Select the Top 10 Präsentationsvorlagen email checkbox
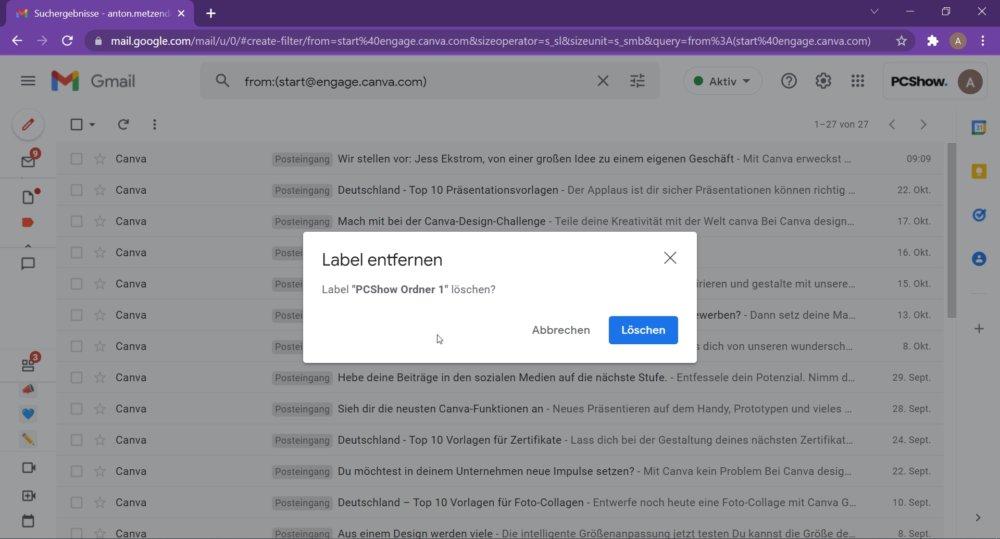The width and height of the screenshot is (1000, 539). 77,190
